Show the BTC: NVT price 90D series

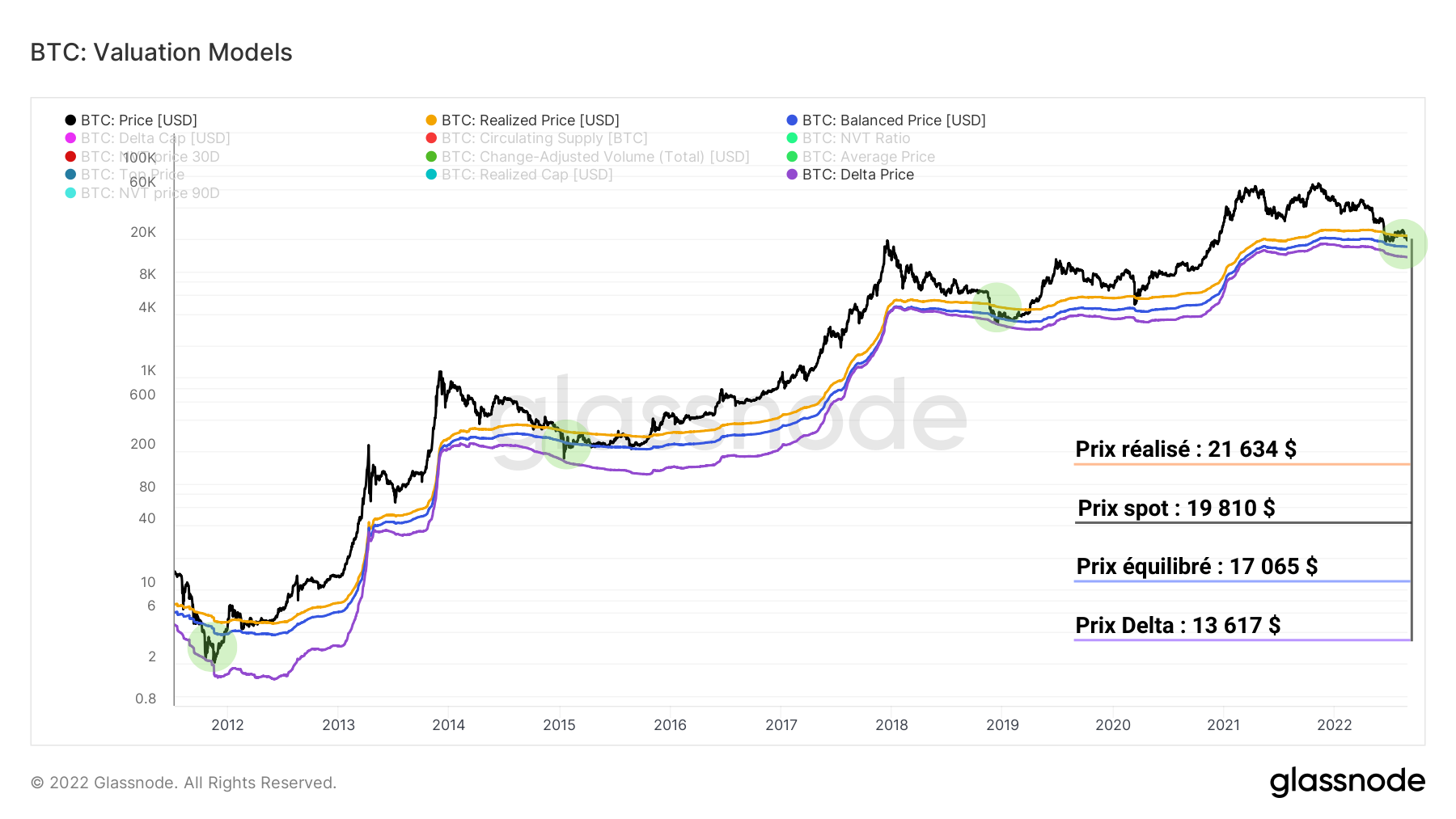click(x=150, y=193)
